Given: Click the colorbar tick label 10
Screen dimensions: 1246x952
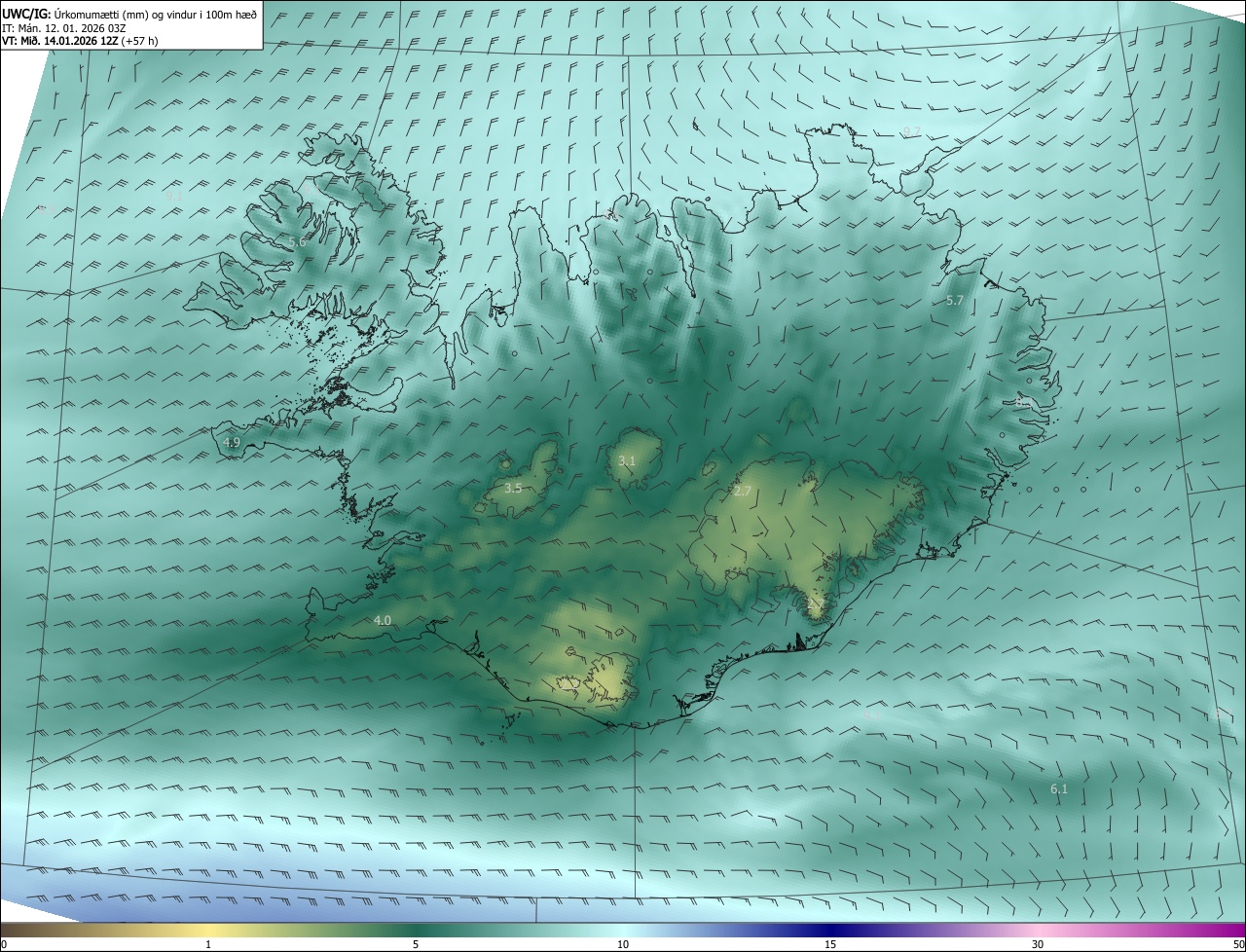Looking at the screenshot, I should click(x=623, y=944).
